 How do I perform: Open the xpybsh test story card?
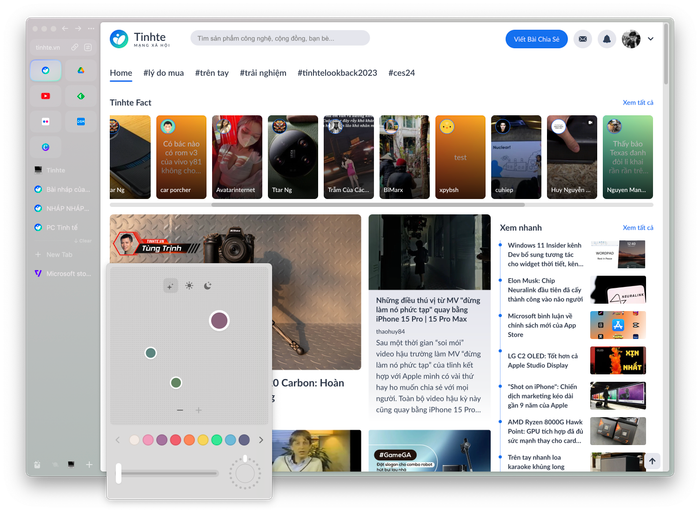pyautogui.click(x=460, y=157)
